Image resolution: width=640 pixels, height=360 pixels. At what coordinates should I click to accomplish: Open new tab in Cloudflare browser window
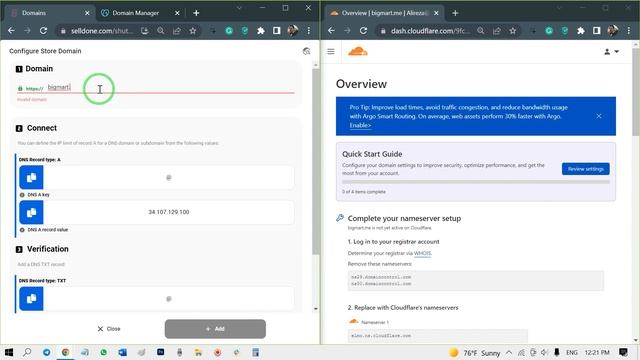[x=456, y=13]
